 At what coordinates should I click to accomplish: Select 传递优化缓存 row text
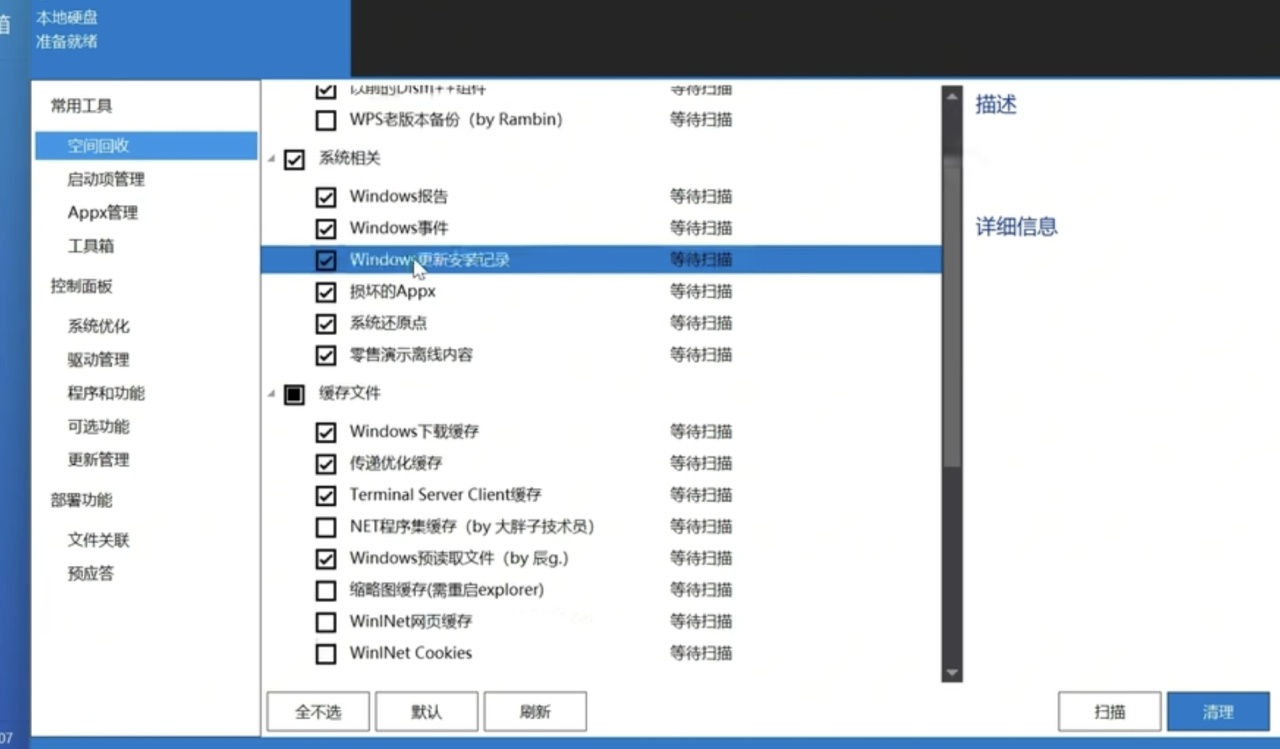(x=395, y=463)
